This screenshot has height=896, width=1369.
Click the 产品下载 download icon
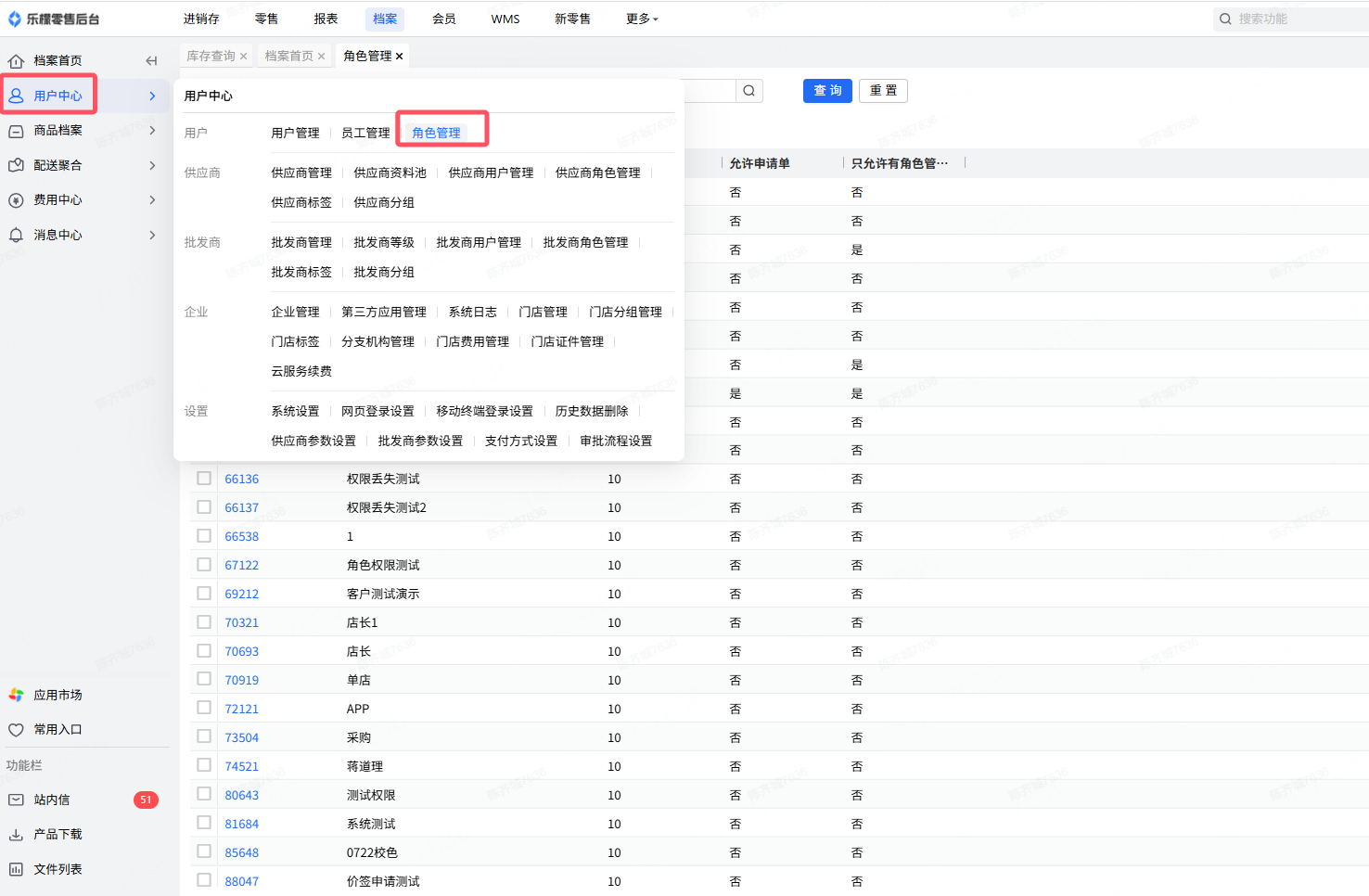click(x=16, y=835)
